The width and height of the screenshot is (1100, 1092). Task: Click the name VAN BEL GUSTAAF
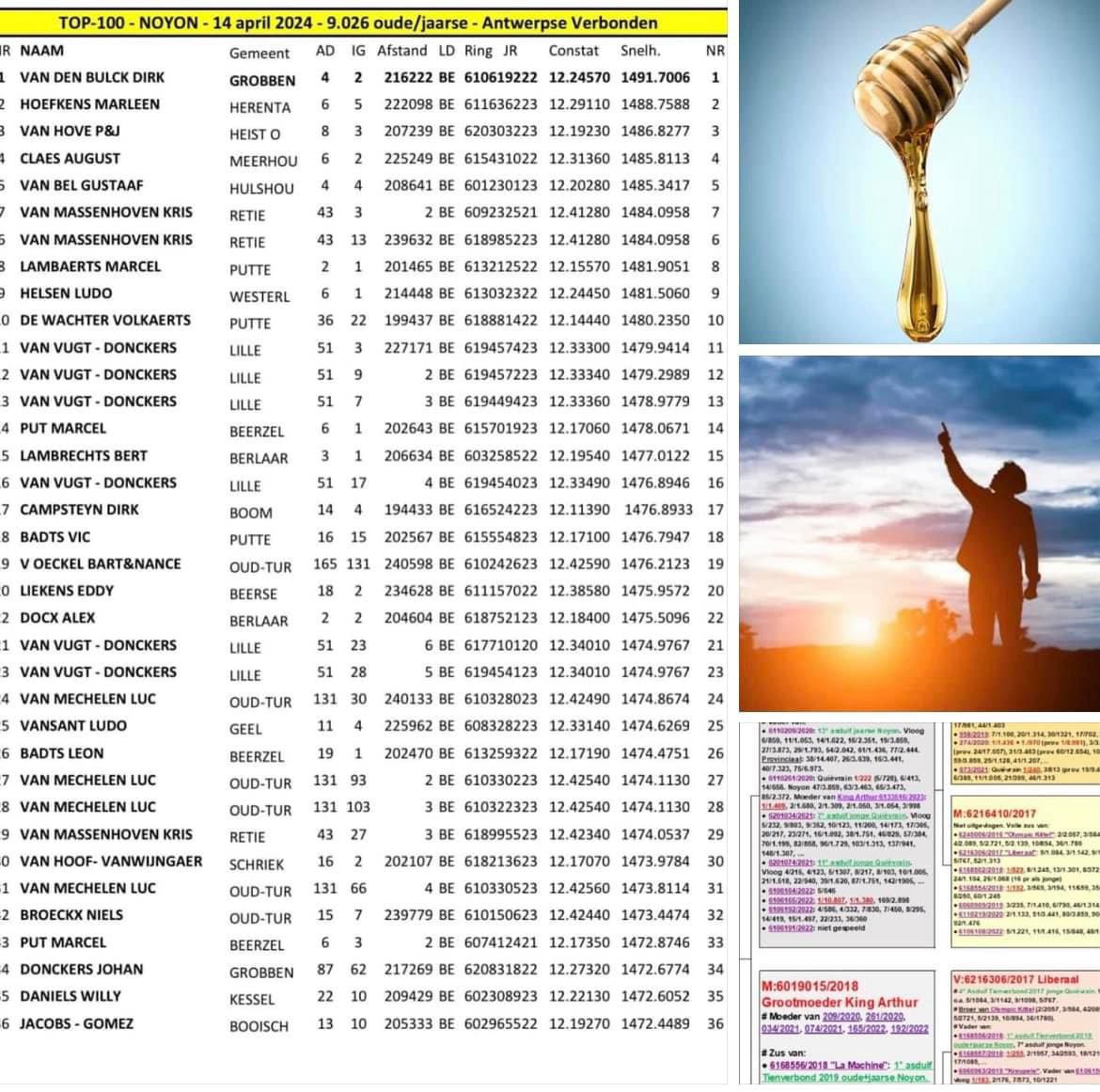(82, 185)
